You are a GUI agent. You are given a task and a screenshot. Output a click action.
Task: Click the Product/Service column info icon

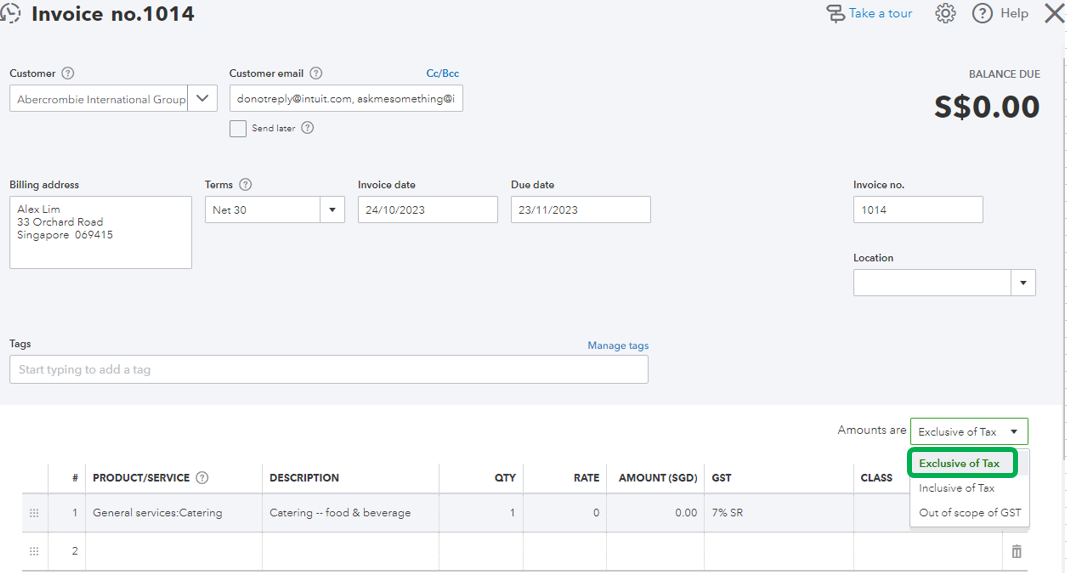(202, 478)
